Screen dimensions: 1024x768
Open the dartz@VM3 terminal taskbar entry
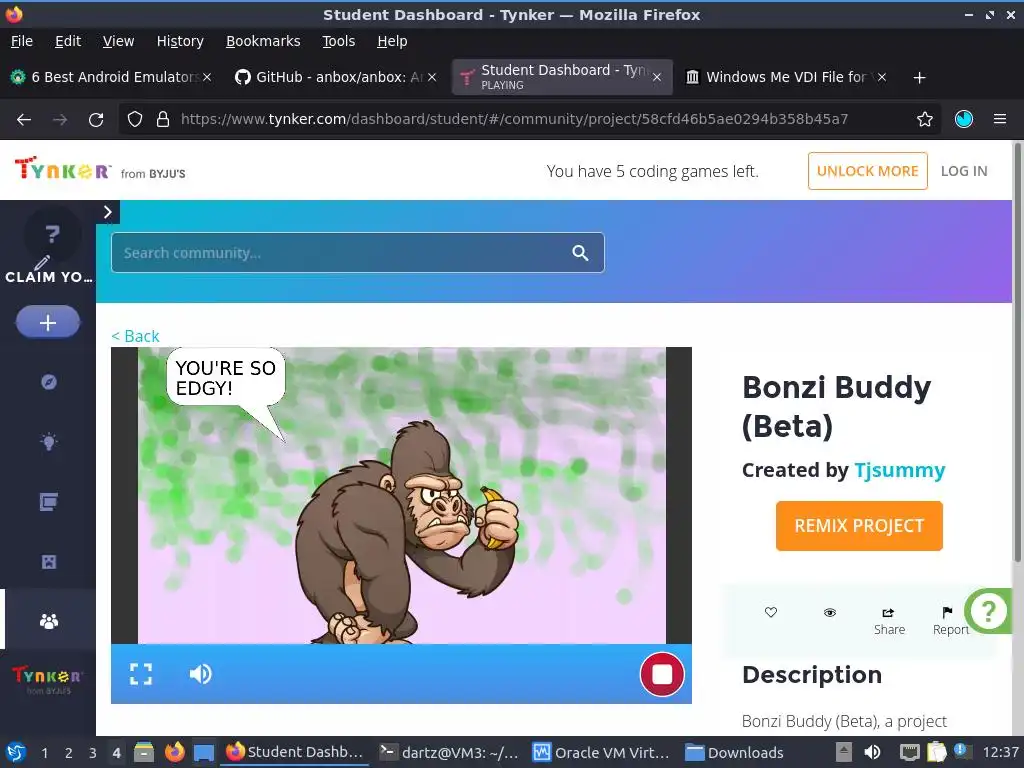[449, 753]
